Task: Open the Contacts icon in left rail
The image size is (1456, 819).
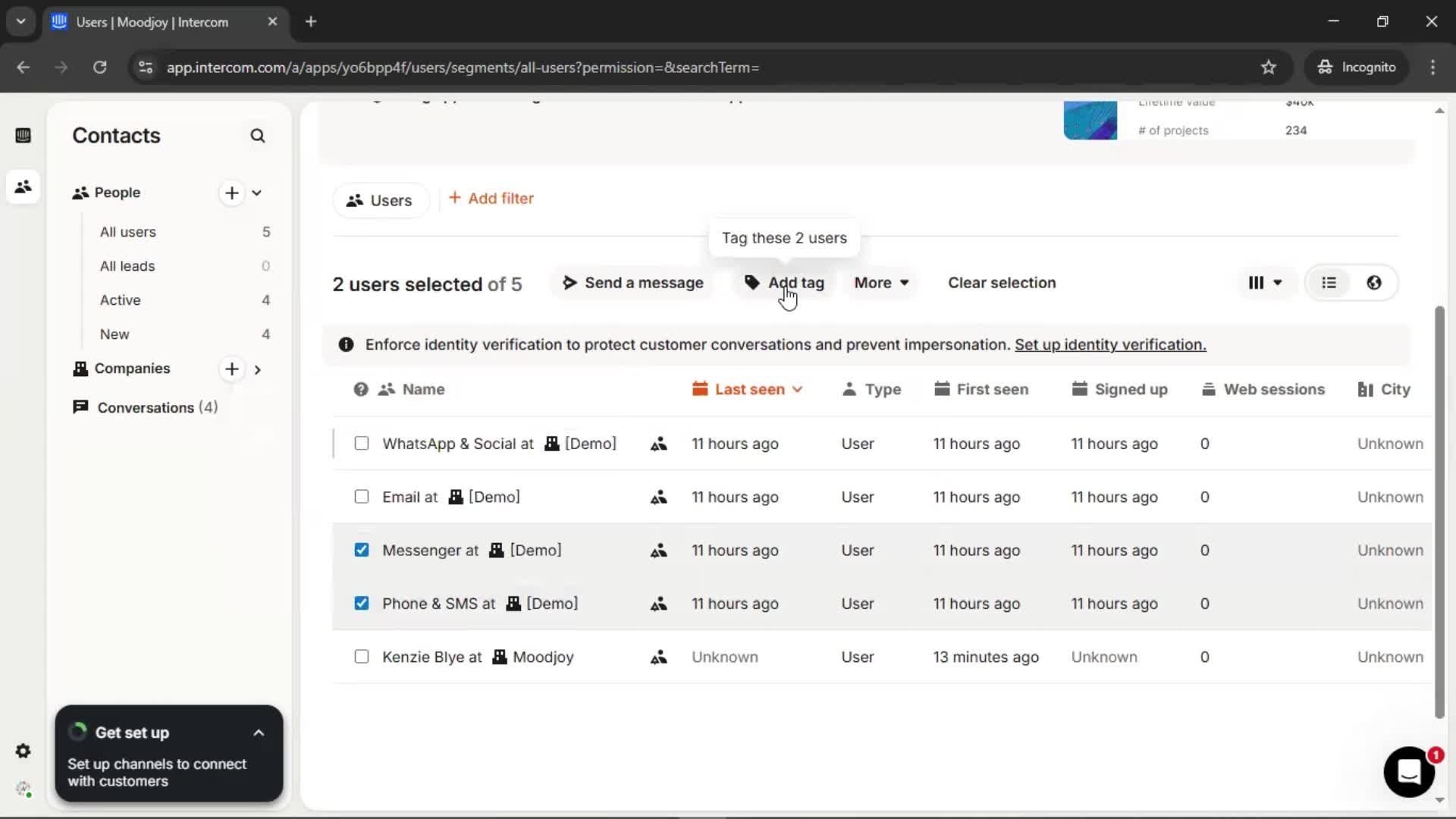Action: (23, 187)
